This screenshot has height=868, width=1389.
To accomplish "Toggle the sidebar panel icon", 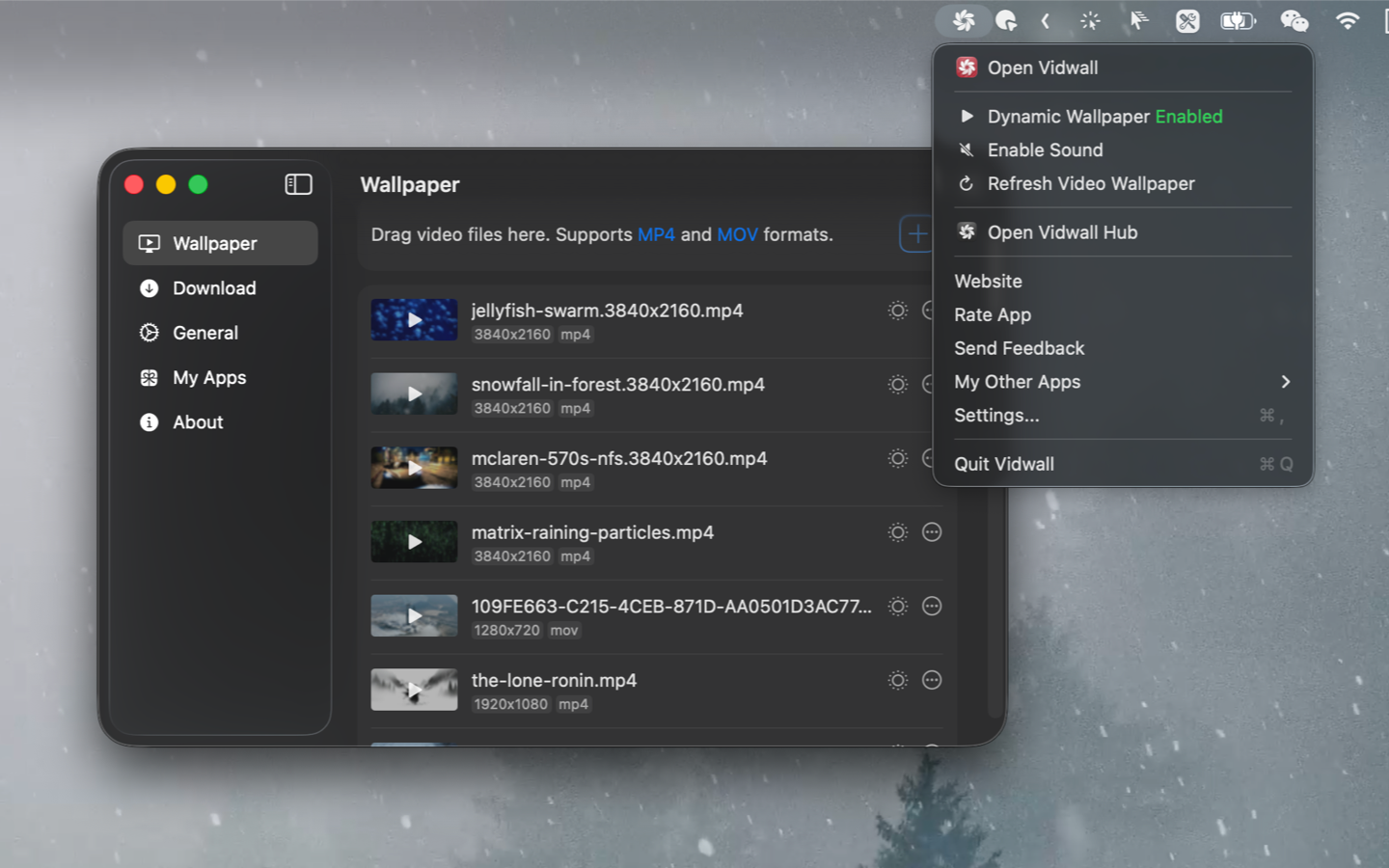I will (x=298, y=184).
